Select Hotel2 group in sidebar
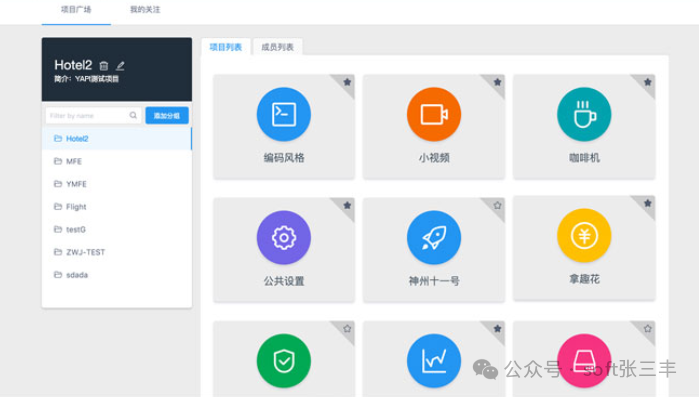This screenshot has width=699, height=397. (117, 139)
